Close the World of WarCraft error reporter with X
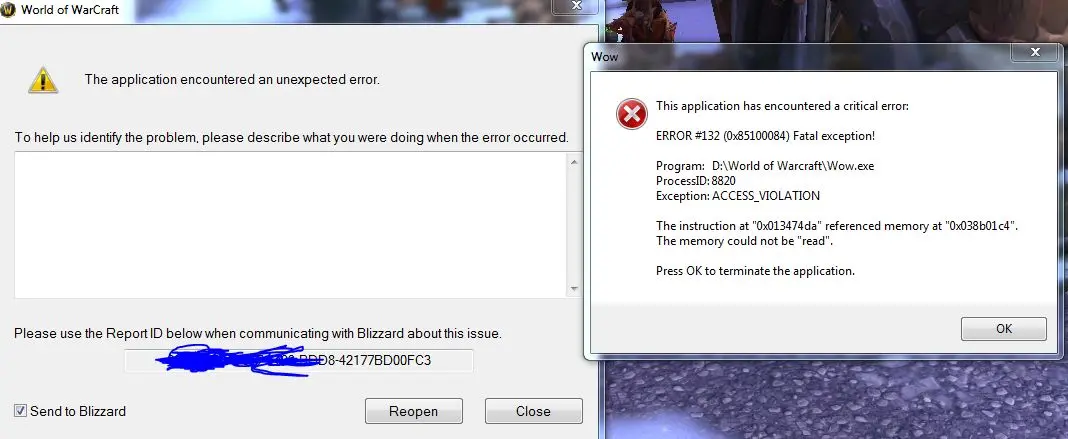Screen dimensions: 1068x439 tap(577, 5)
